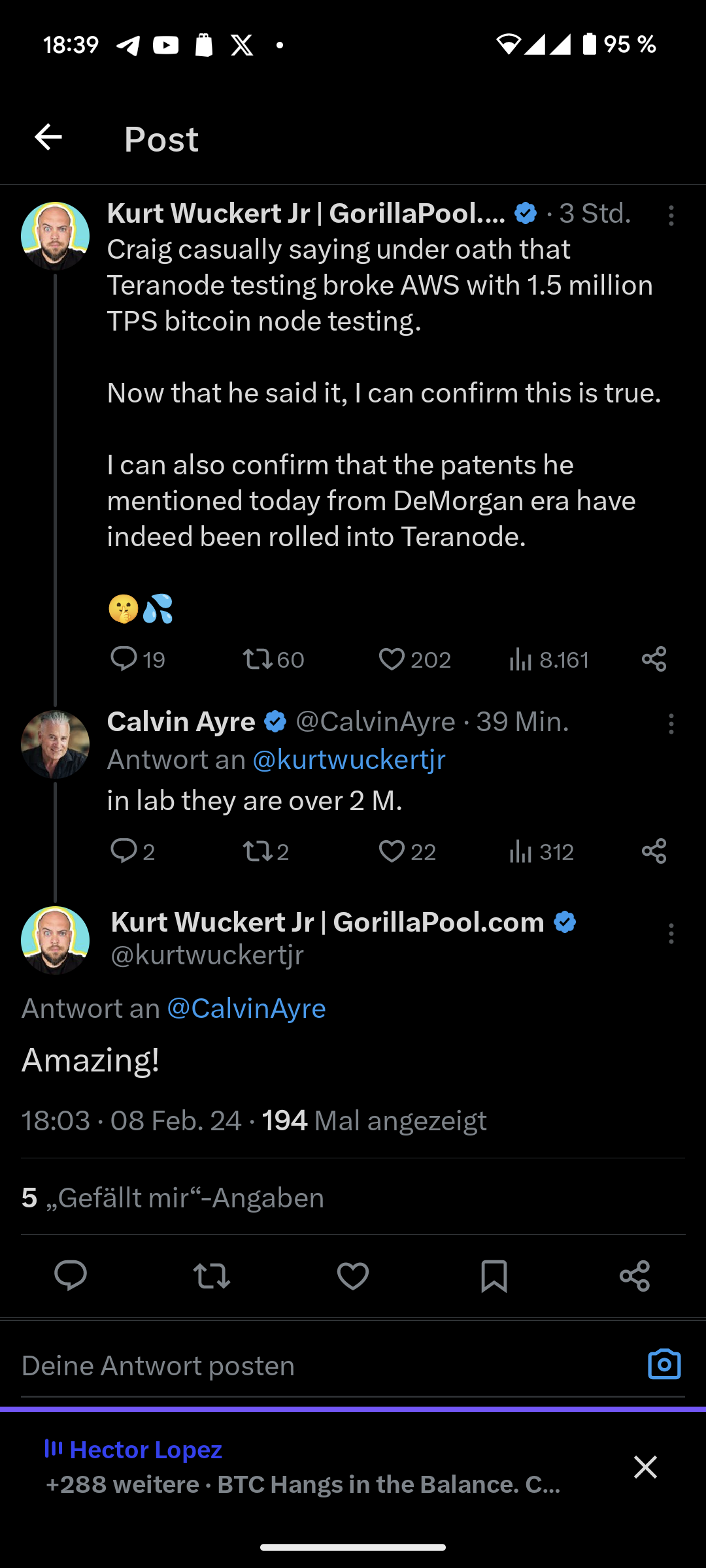Screen dimensions: 706x1568
Task: Tap the @kurtwuckertjr mention link
Action: coord(348,760)
